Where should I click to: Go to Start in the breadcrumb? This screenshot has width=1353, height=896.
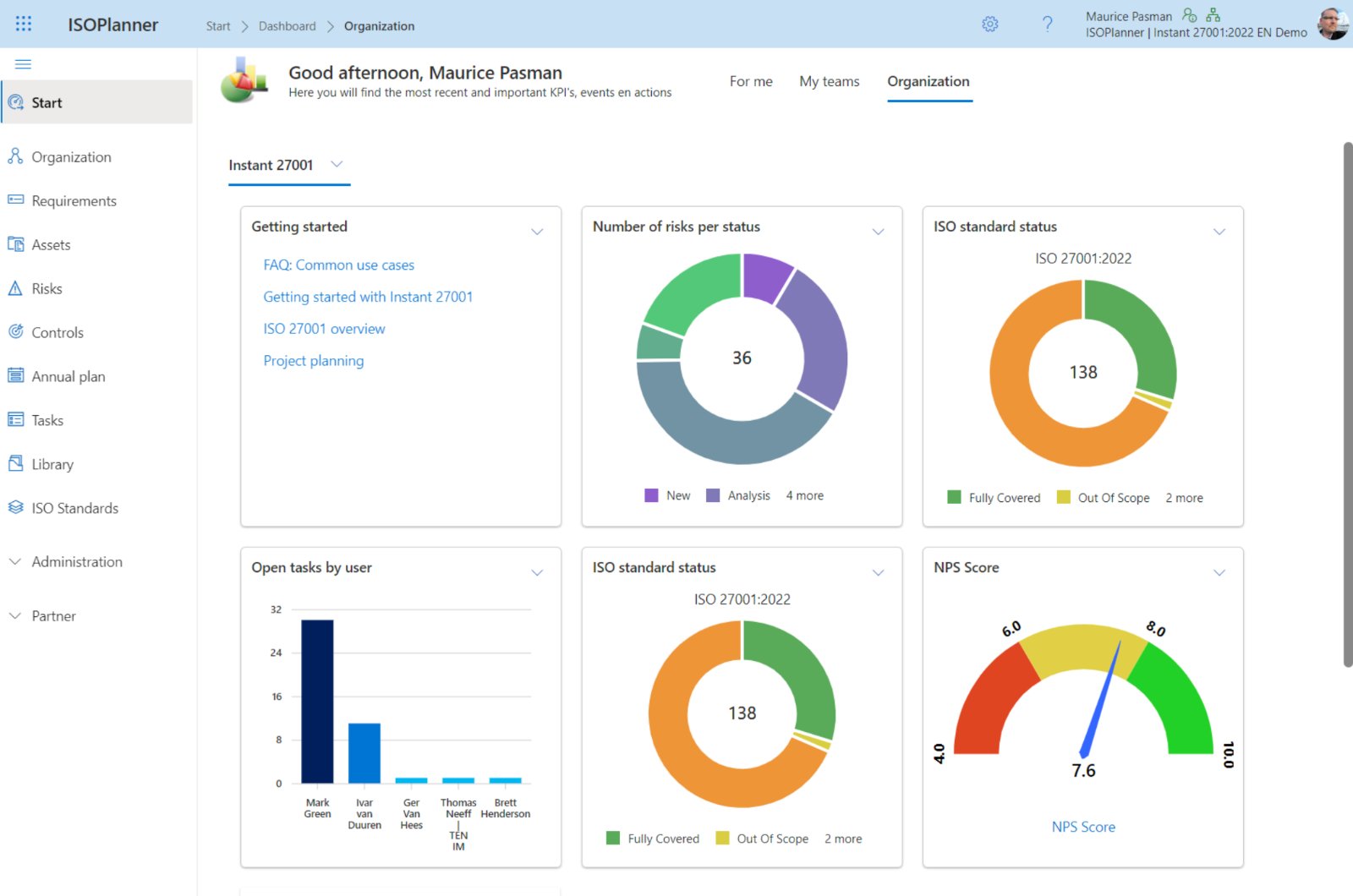point(218,26)
